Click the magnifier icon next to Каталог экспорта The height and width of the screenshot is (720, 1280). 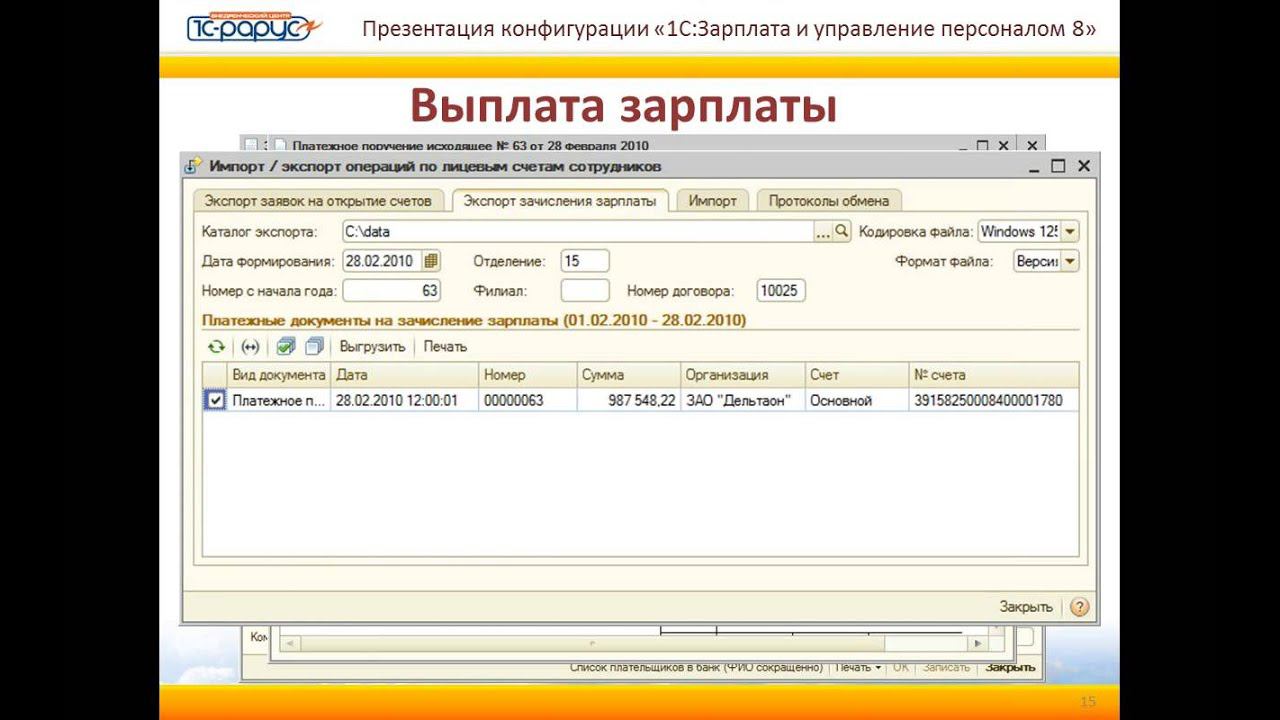pos(842,231)
